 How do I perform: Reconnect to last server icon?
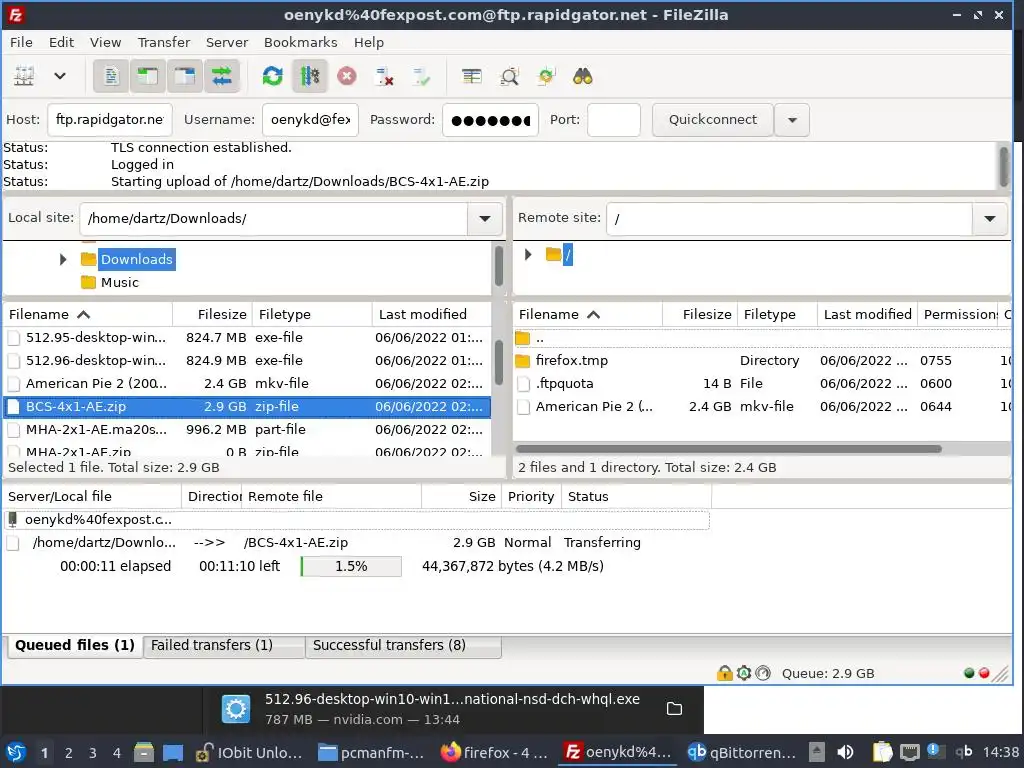coord(421,76)
